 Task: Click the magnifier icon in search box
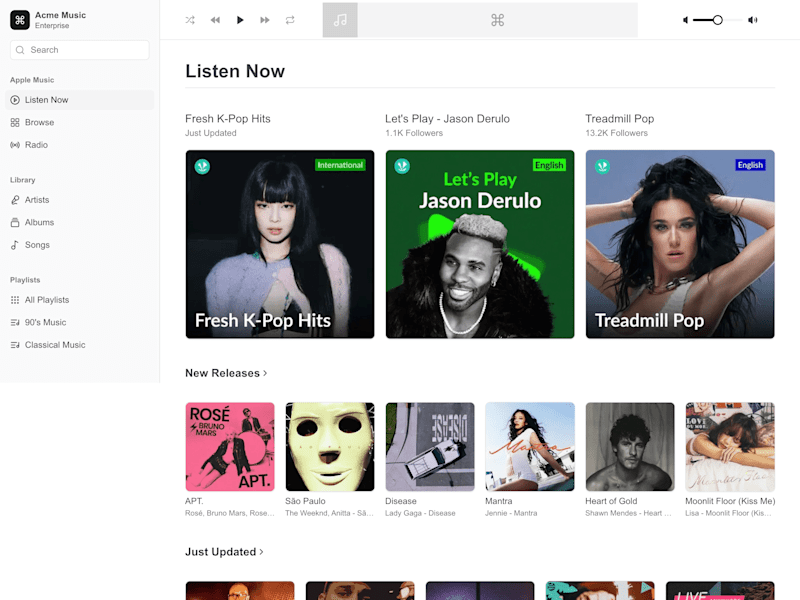(20, 50)
